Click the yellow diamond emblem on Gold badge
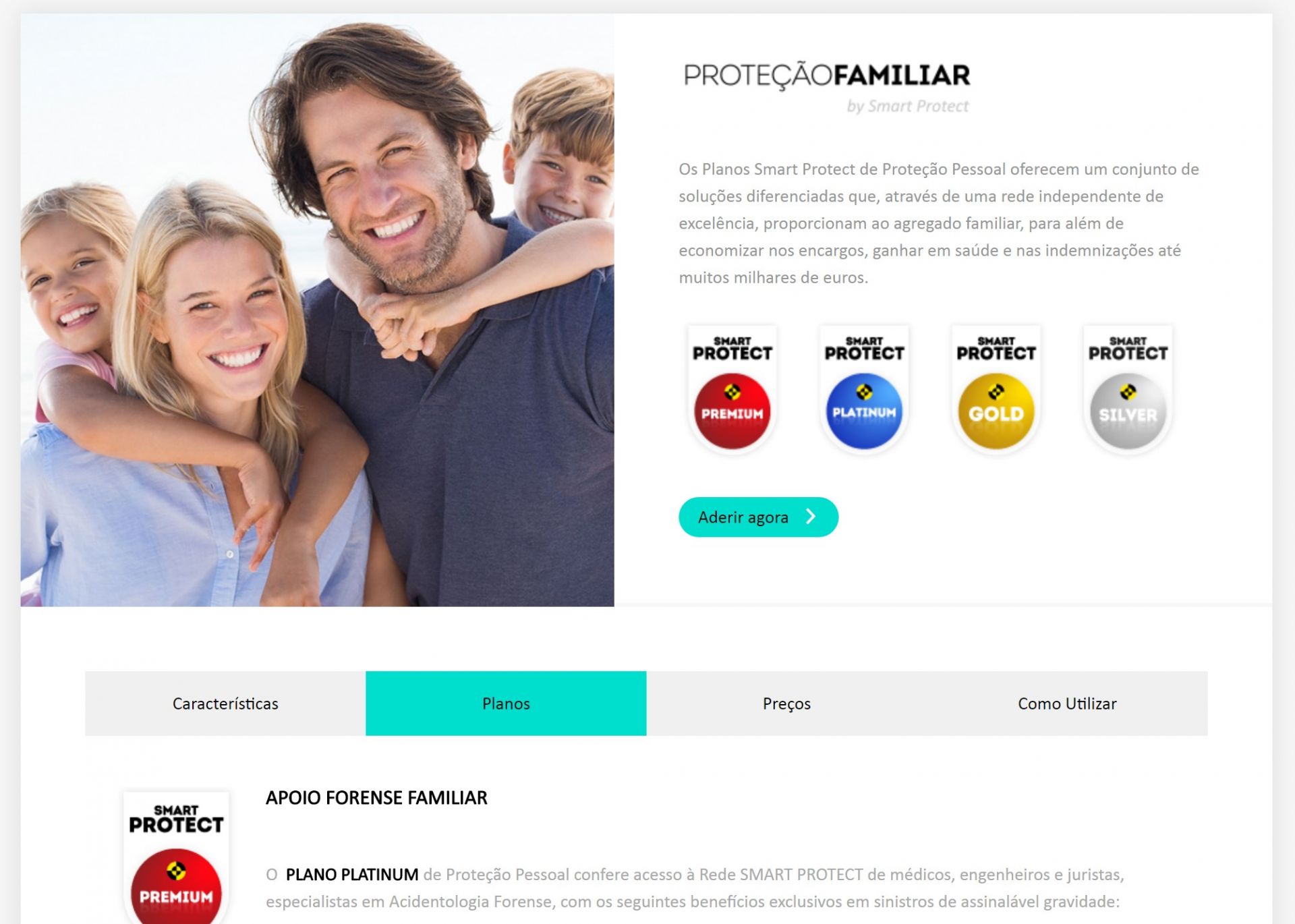Image resolution: width=1295 pixels, height=924 pixels. pyautogui.click(x=996, y=392)
